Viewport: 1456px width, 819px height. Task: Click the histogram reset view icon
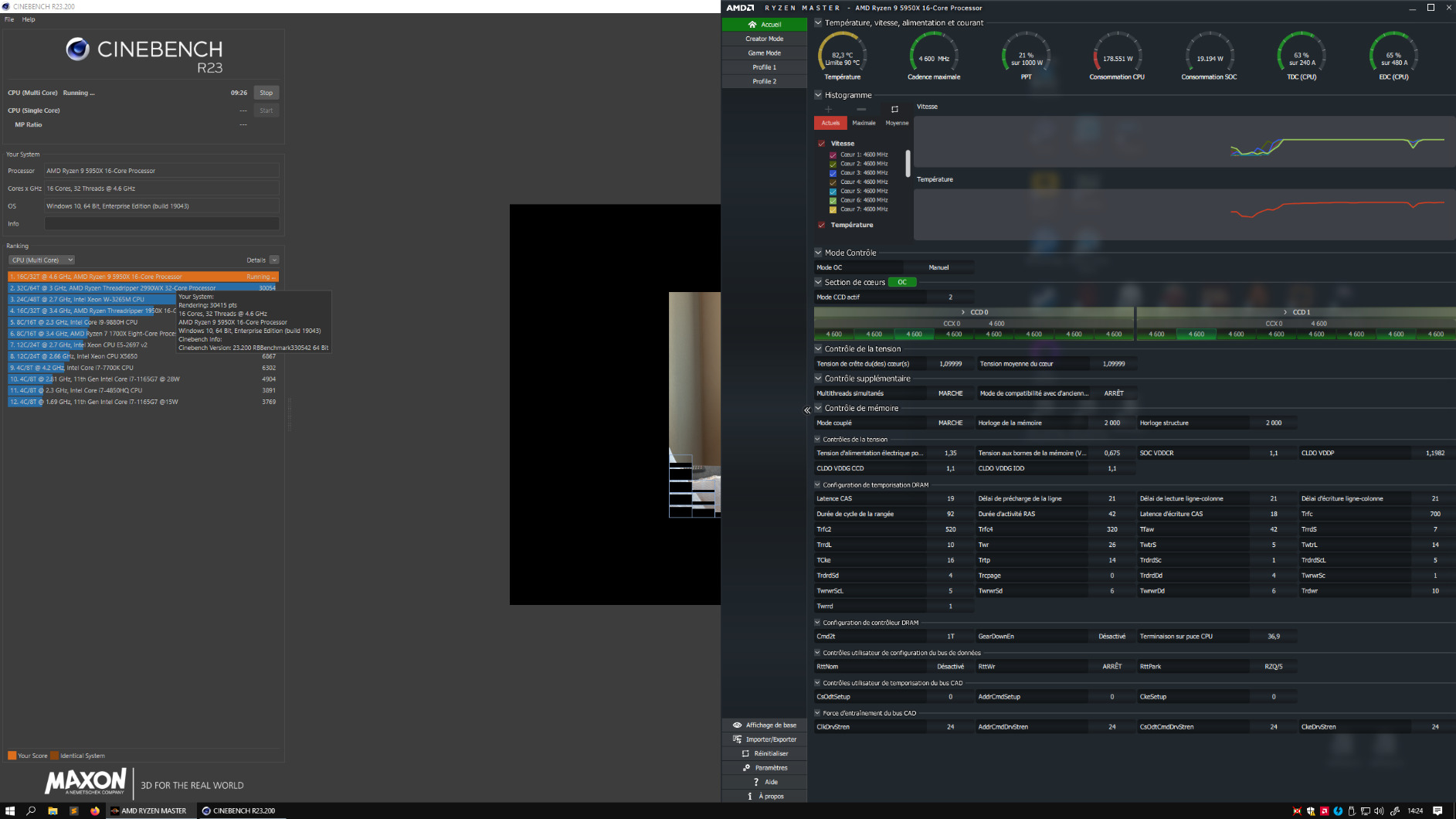(x=894, y=109)
